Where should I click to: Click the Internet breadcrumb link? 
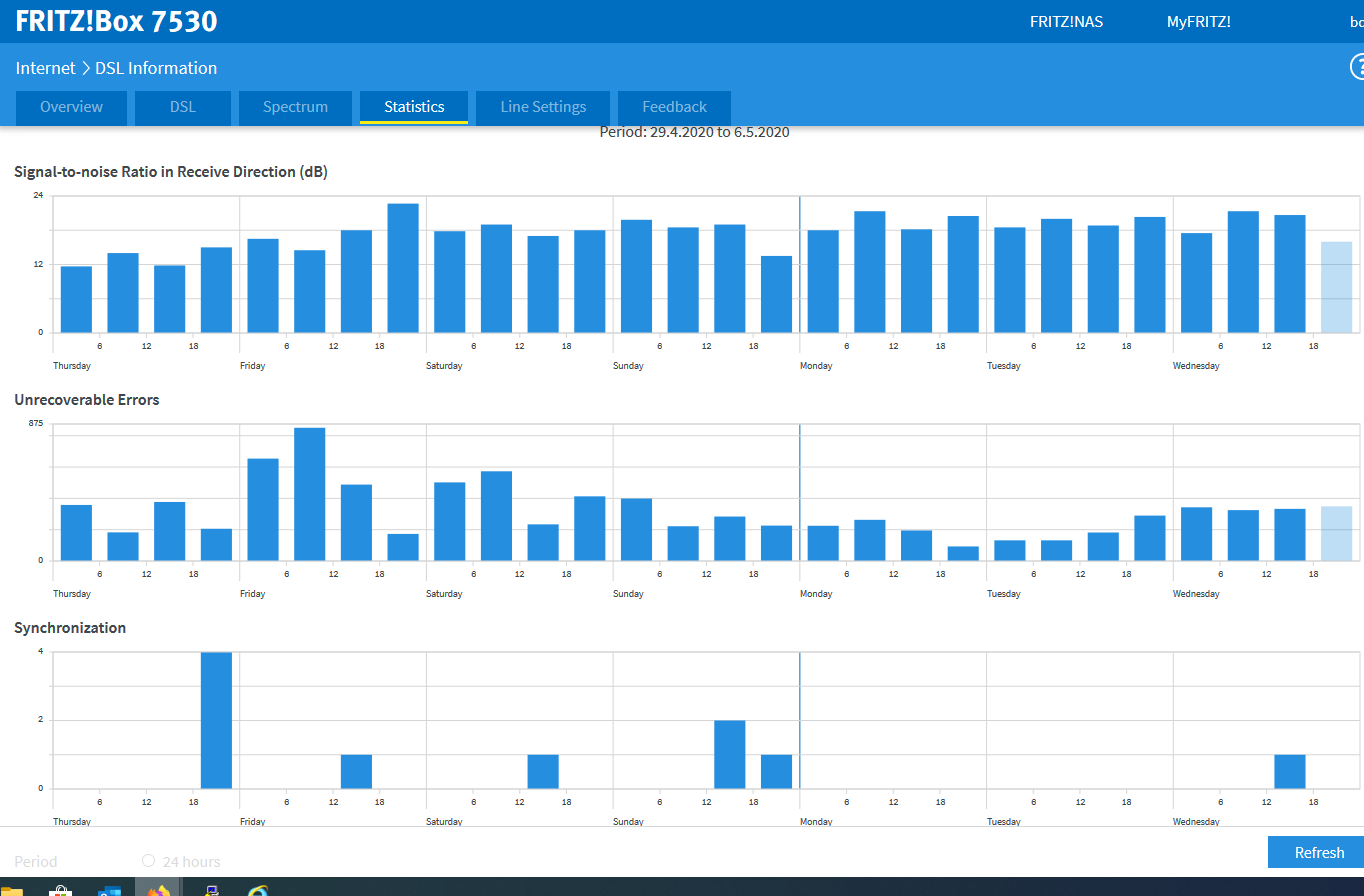pyautogui.click(x=45, y=68)
